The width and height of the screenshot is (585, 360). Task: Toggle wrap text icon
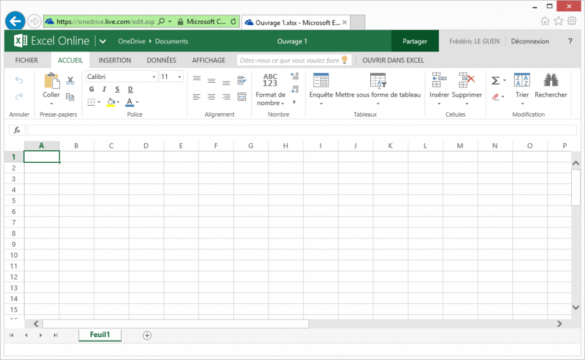[x=242, y=80]
